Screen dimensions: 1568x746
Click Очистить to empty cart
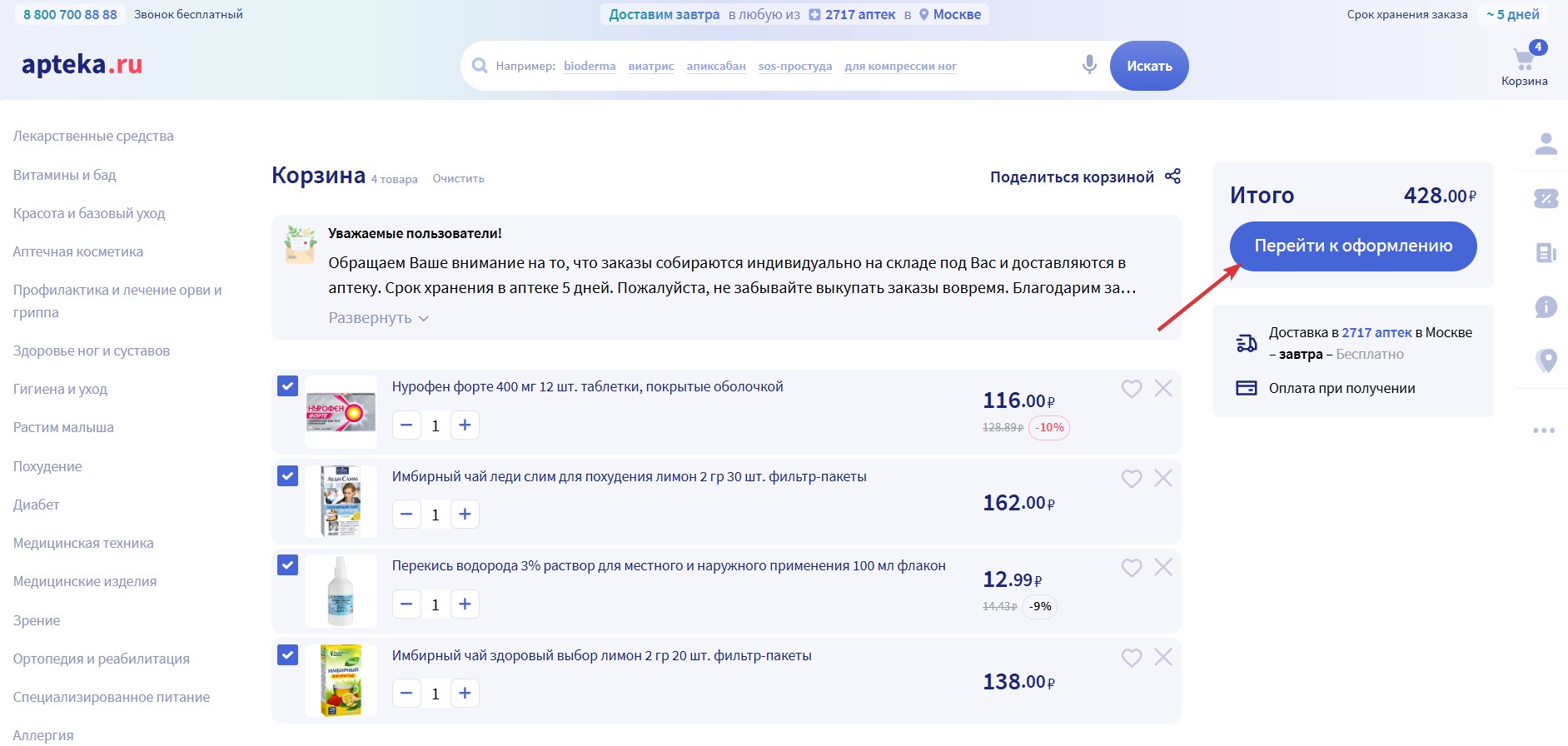[x=458, y=178]
